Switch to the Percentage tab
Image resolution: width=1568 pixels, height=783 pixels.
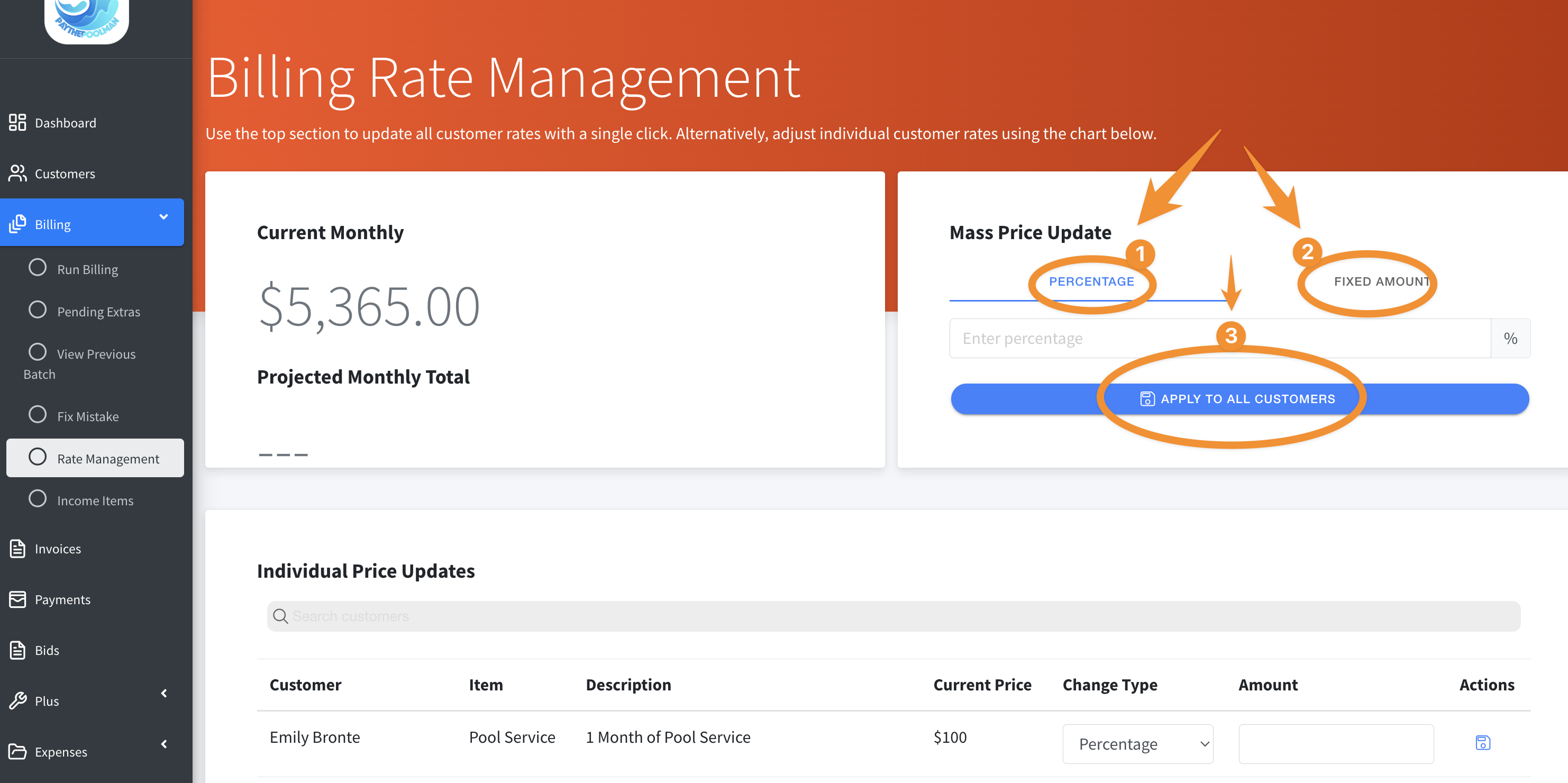tap(1091, 281)
